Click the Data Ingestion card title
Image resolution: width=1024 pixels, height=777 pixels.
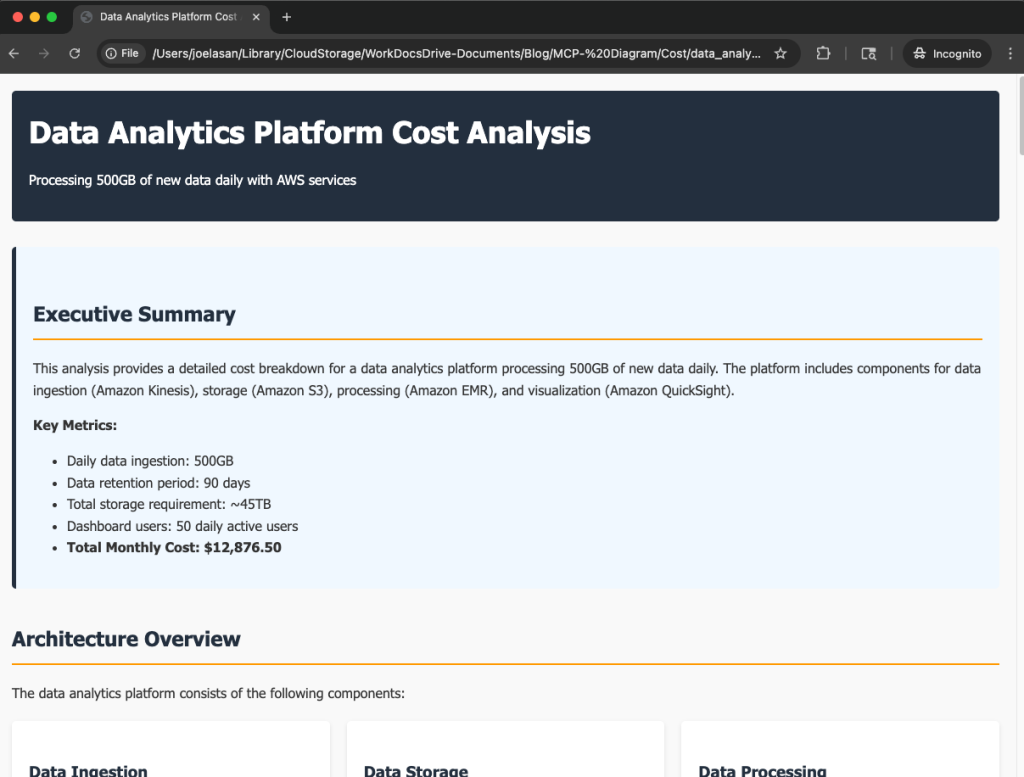88,771
